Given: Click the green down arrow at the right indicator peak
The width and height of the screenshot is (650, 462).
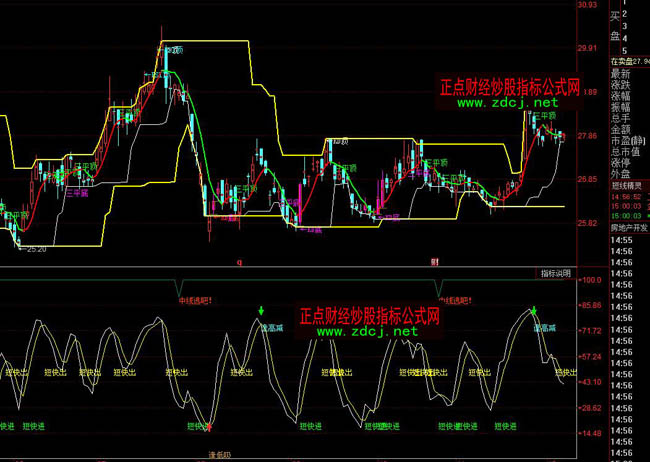Looking at the screenshot, I should 535,312.
